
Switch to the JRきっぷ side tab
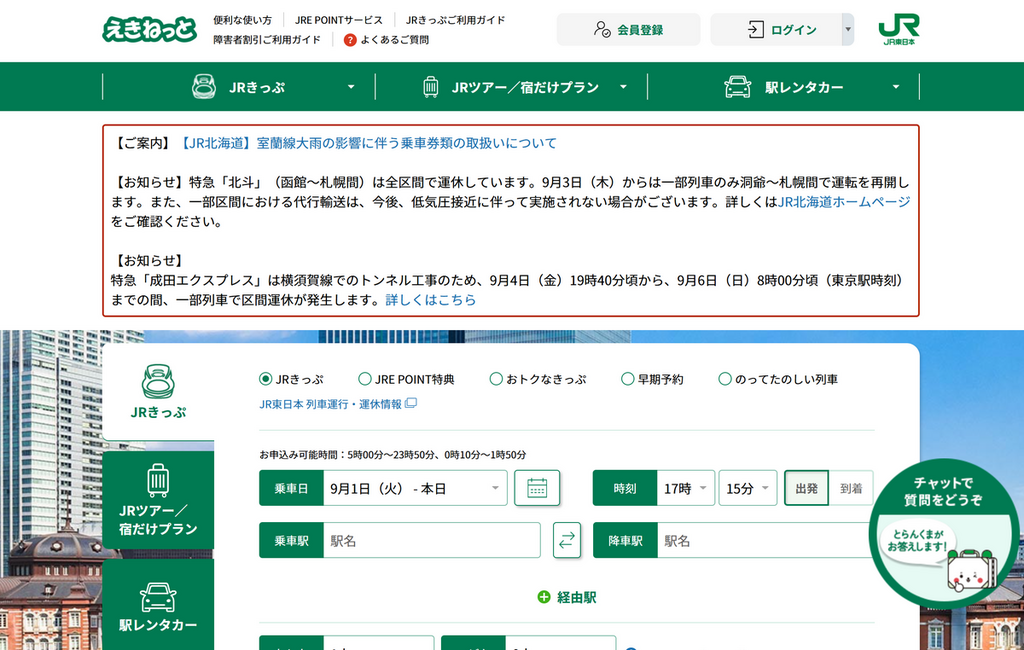[x=158, y=392]
